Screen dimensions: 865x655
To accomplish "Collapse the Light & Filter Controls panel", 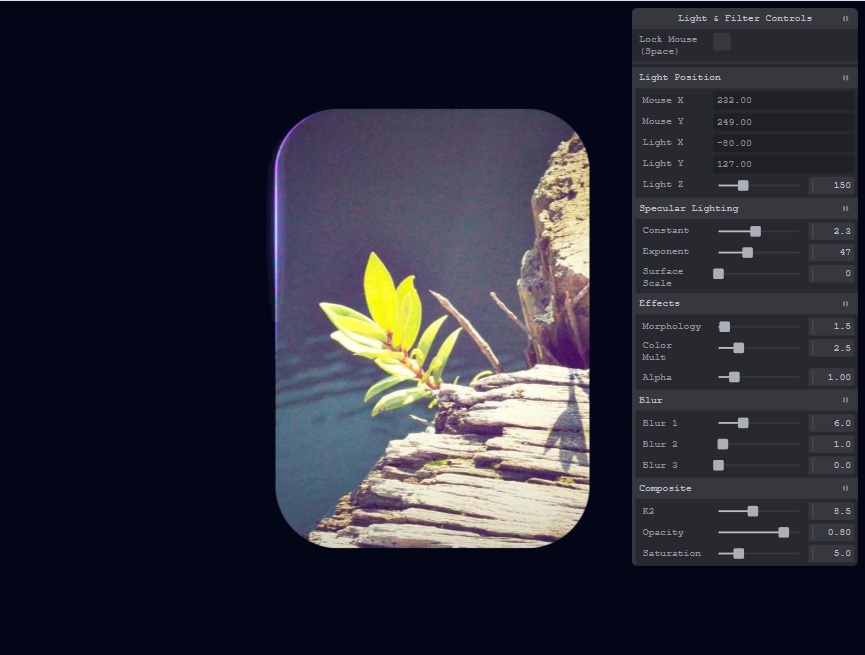I will [x=845, y=19].
